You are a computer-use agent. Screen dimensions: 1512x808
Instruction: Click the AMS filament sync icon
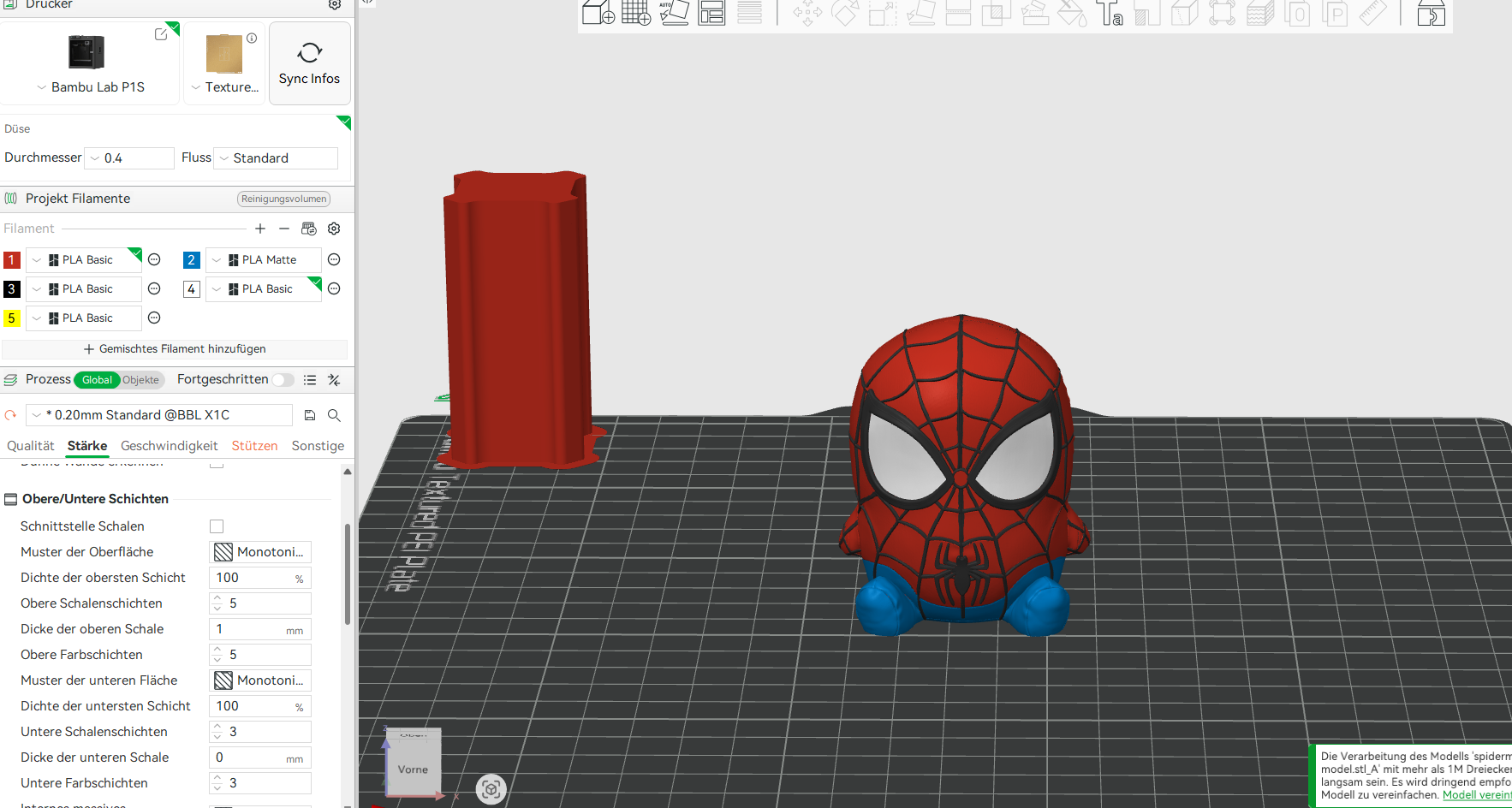pyautogui.click(x=309, y=229)
